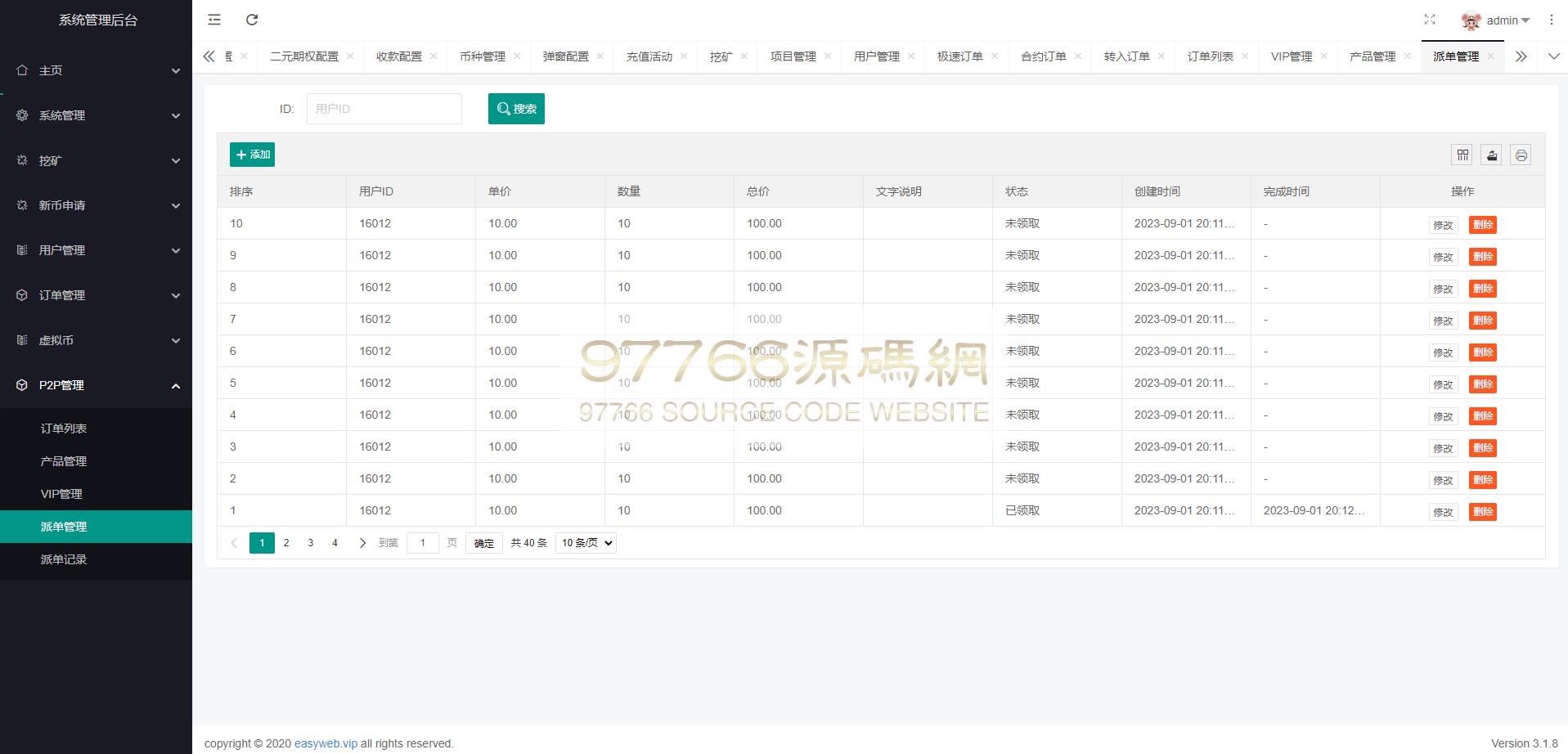Switch to the 转入订单 tab

[x=1127, y=56]
